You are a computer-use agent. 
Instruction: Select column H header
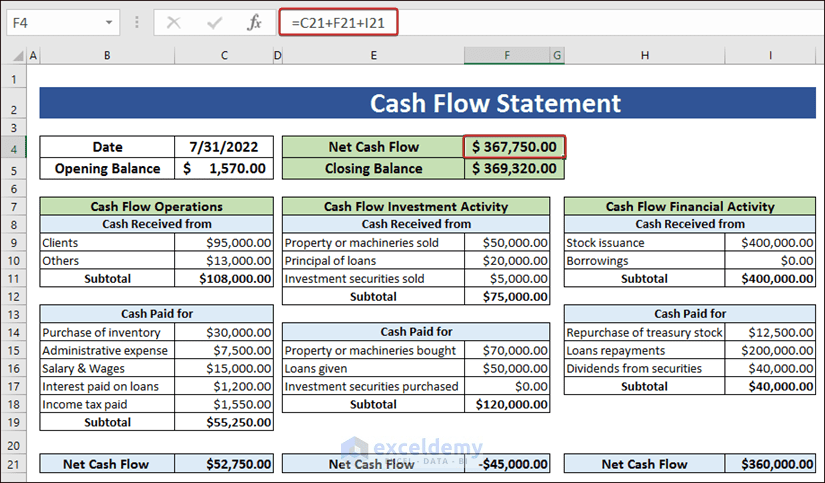point(645,55)
